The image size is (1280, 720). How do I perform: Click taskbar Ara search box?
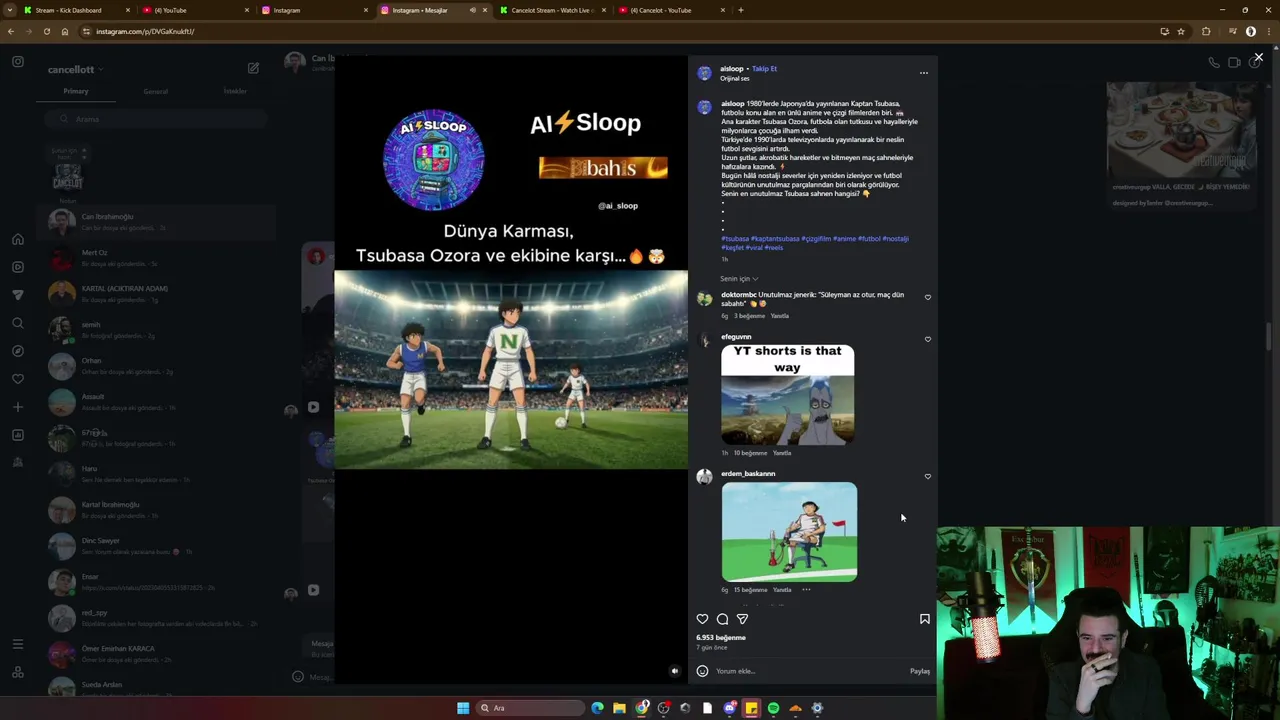(x=529, y=708)
